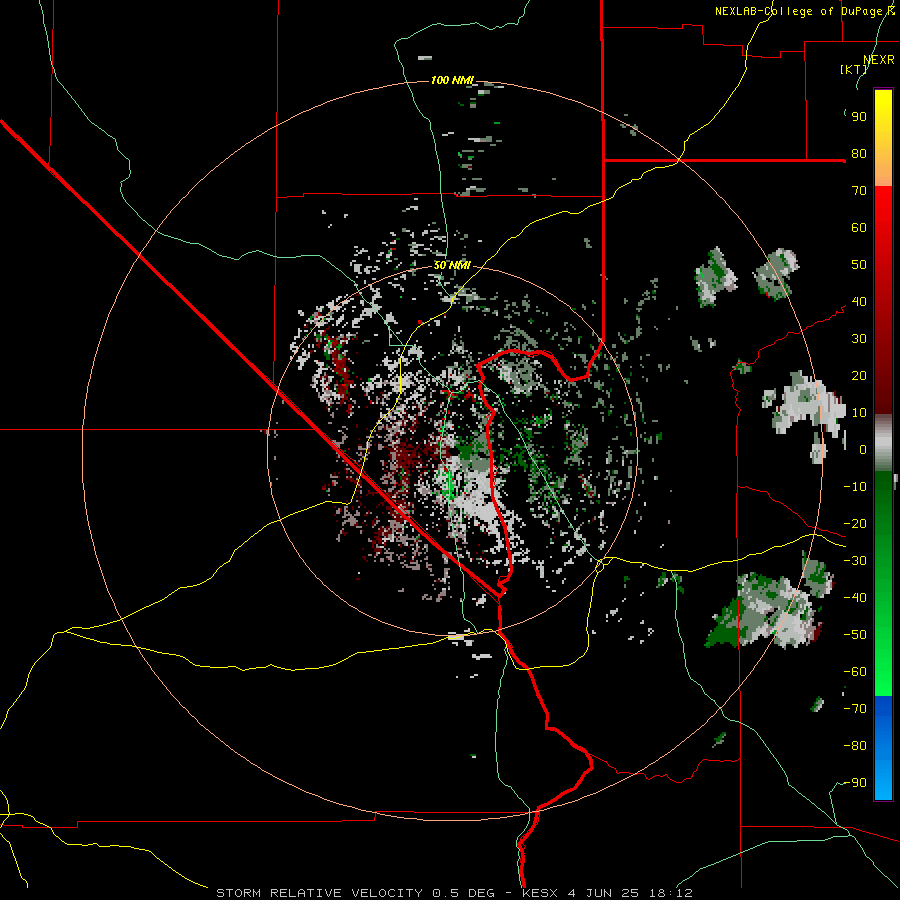This screenshot has height=900, width=900.
Task: Click the 50 value on velocity scale
Action: point(859,265)
